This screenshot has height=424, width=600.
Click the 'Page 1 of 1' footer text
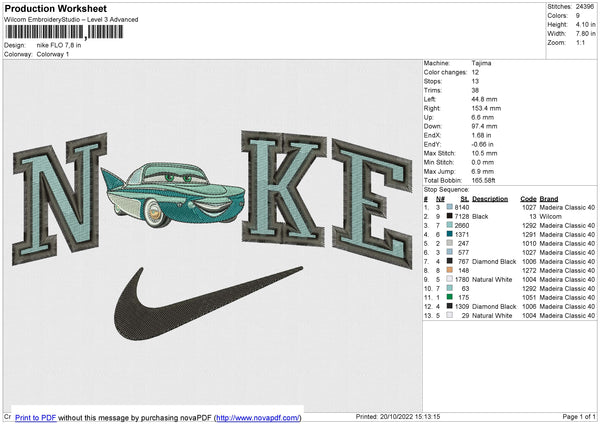pyautogui.click(x=579, y=417)
